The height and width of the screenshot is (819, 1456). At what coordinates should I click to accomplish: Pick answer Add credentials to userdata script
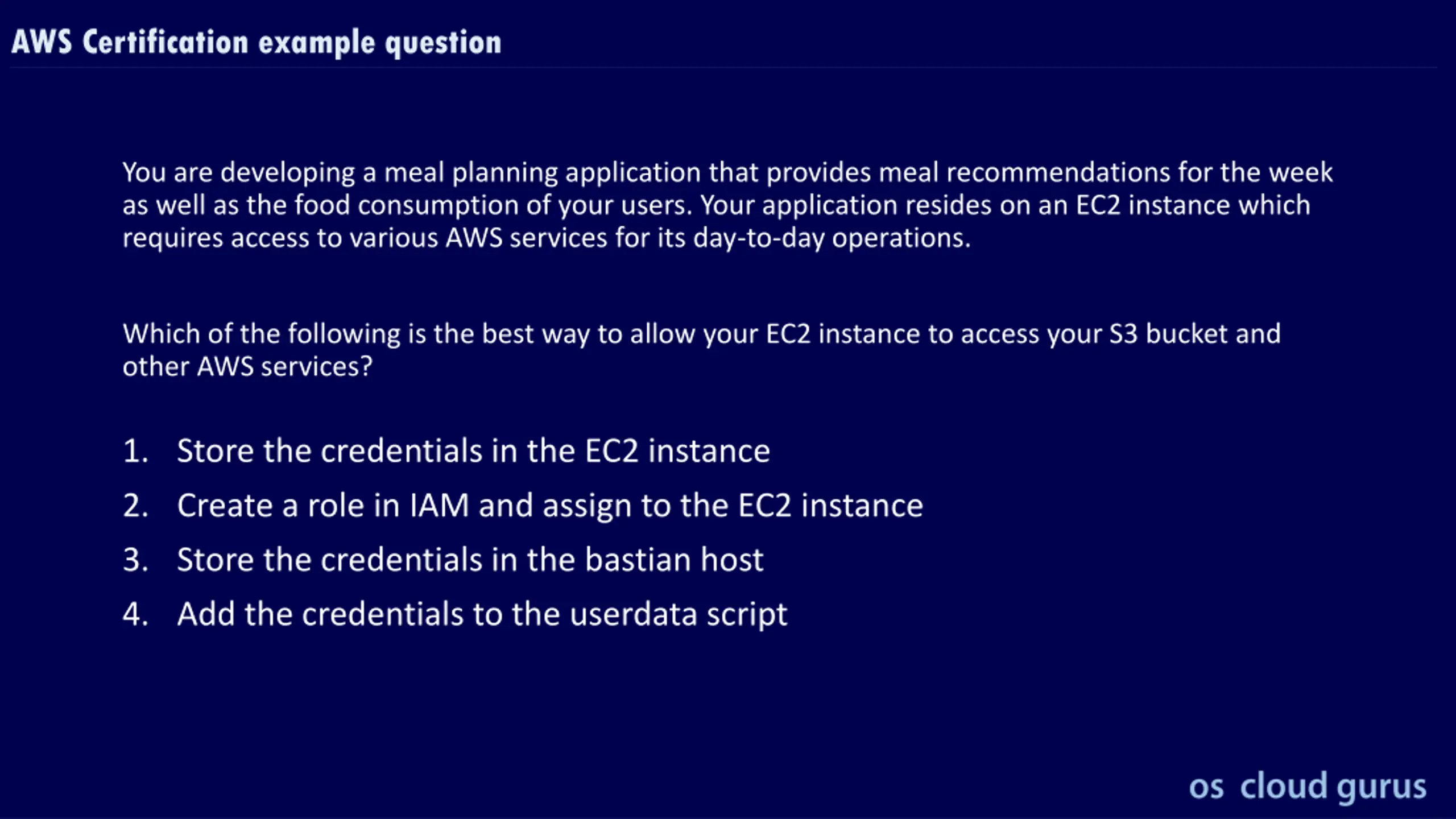coord(482,615)
